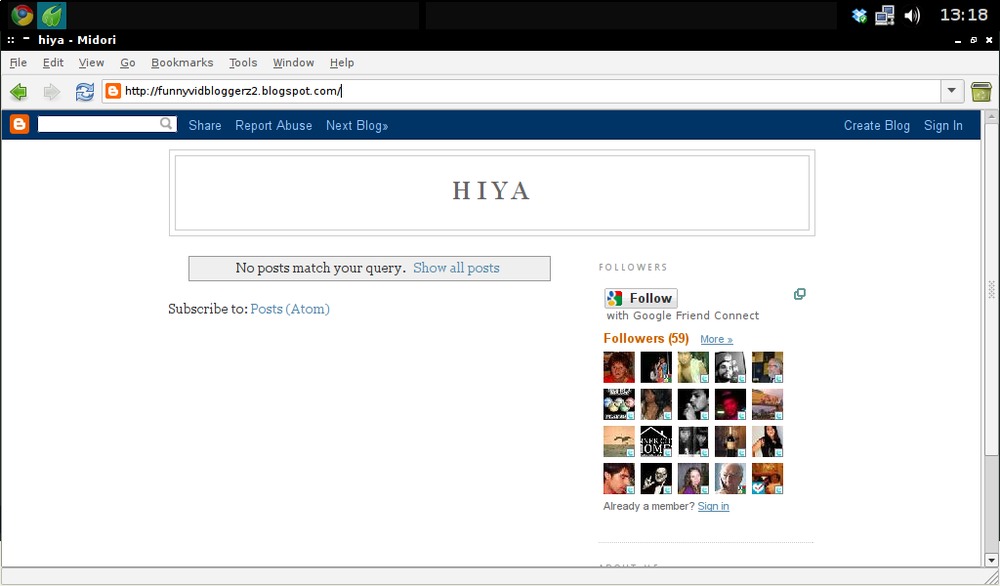Click the volume speaker icon
The height and width of the screenshot is (586, 1000).
point(912,15)
